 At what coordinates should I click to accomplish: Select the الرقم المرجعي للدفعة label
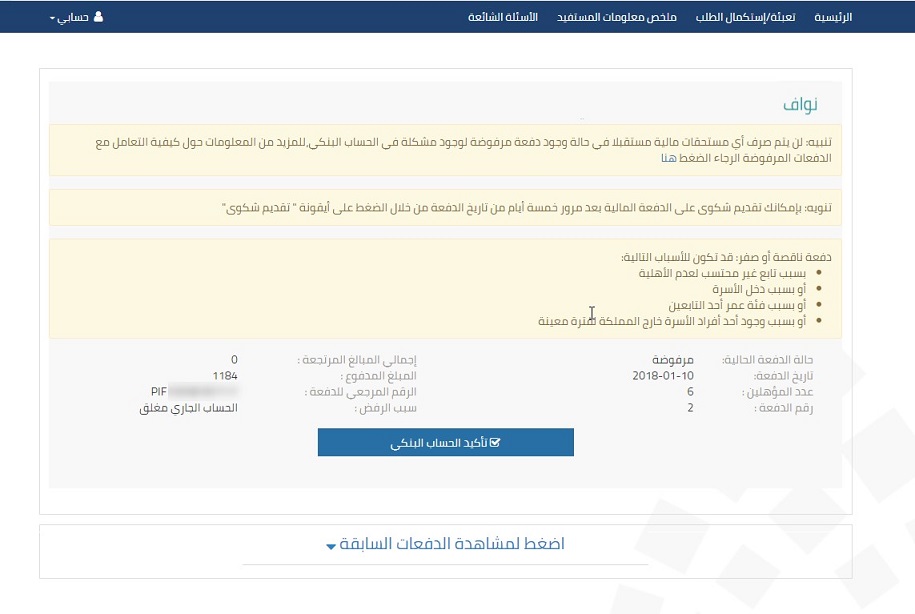(x=361, y=392)
